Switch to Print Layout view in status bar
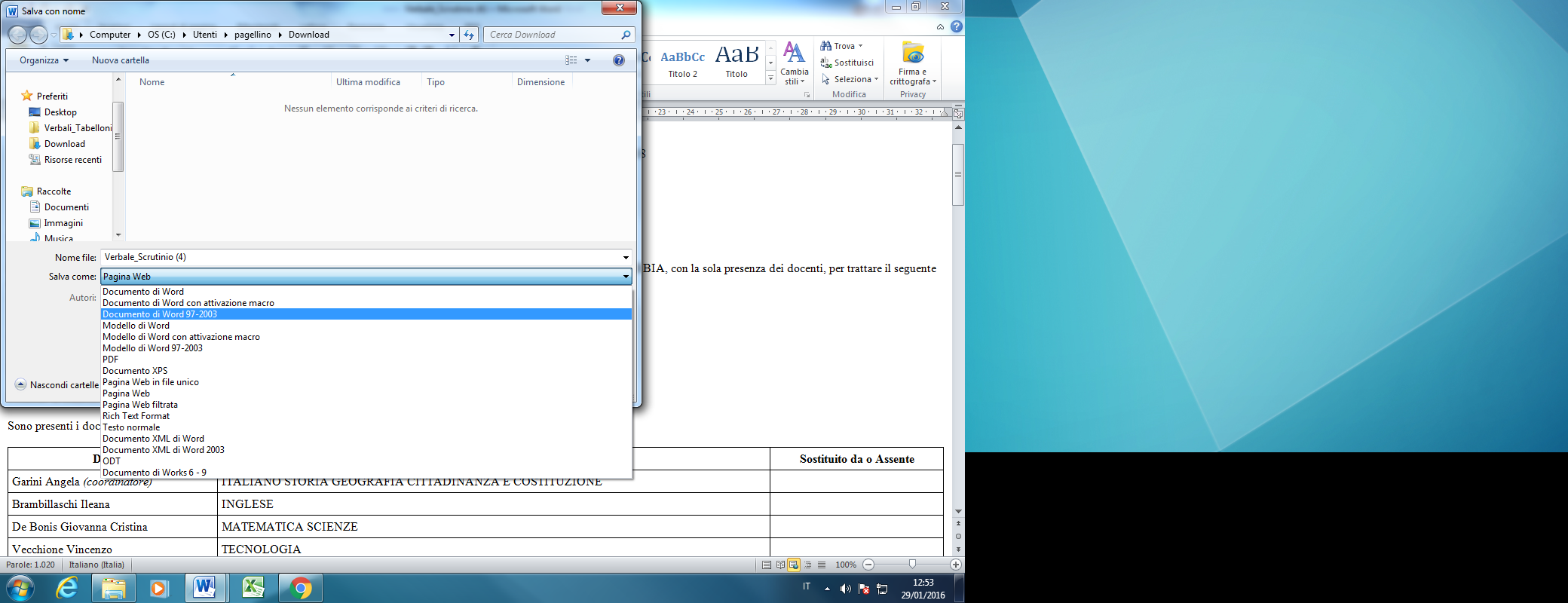This screenshot has width=1568, height=603. point(767,565)
